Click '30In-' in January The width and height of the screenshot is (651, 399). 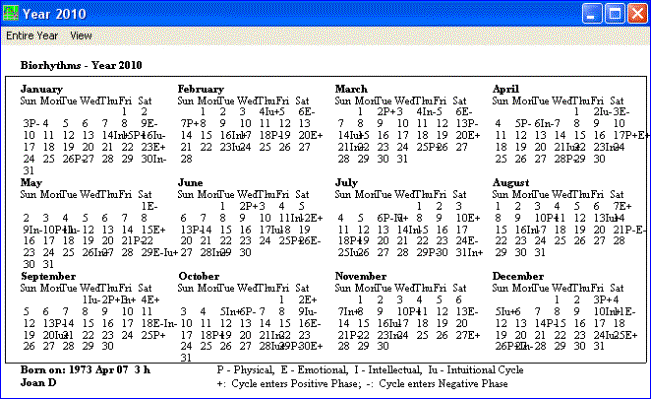click(x=153, y=159)
